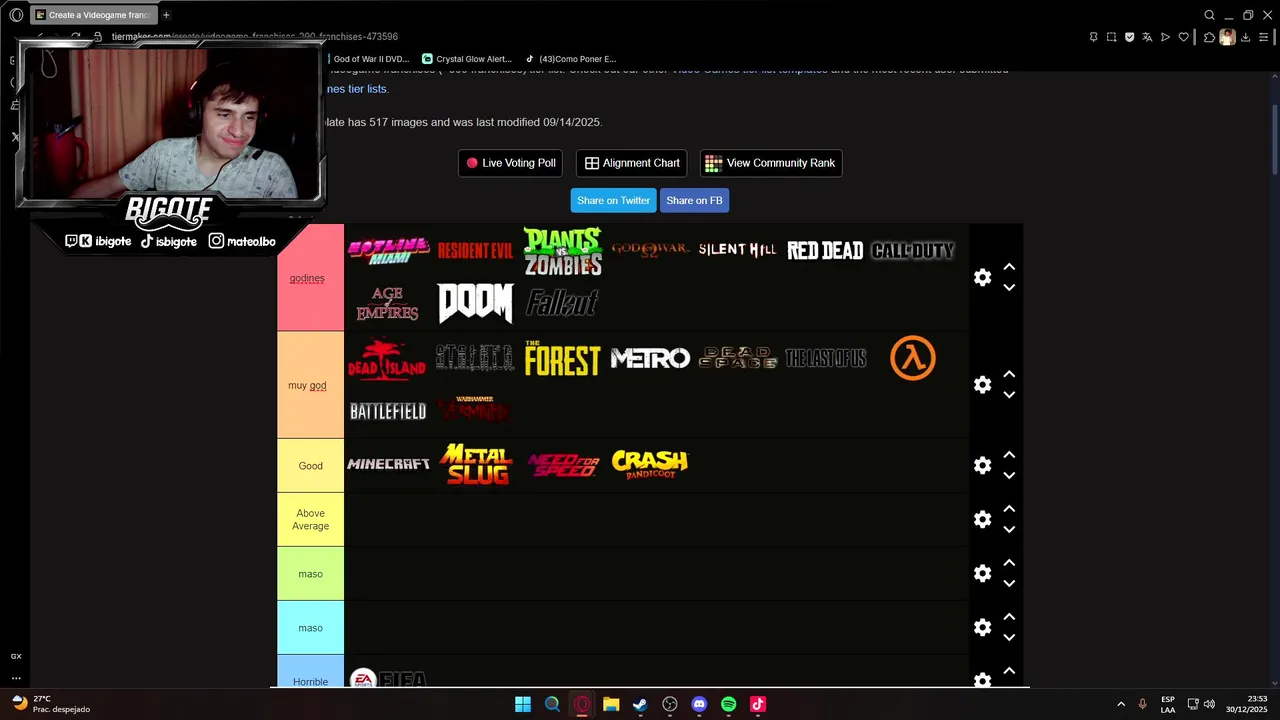Select the Crash Bandicoot logo
This screenshot has width=1280, height=720.
coord(650,464)
